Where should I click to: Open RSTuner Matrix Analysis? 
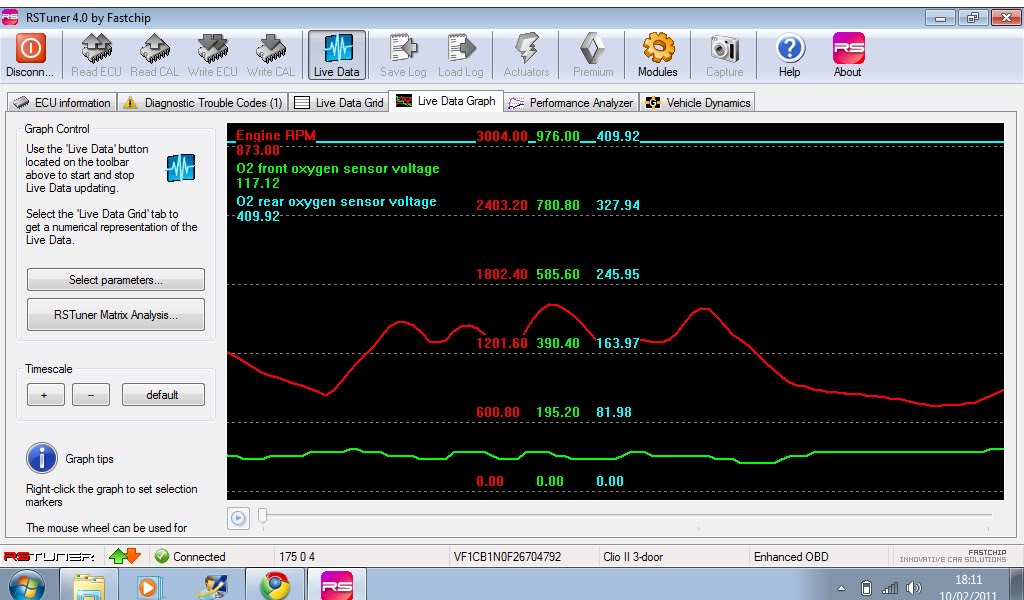click(116, 315)
